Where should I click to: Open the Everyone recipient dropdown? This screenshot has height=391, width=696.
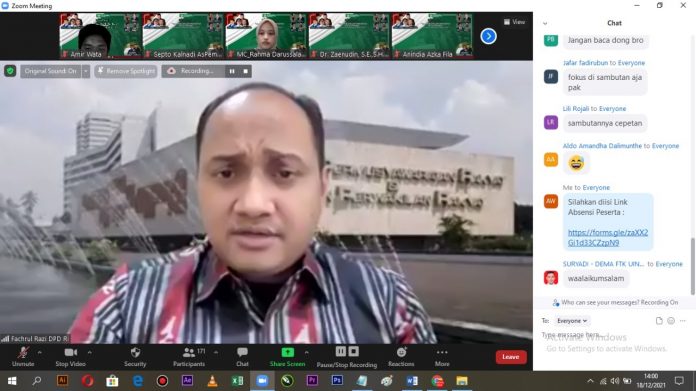pos(572,320)
